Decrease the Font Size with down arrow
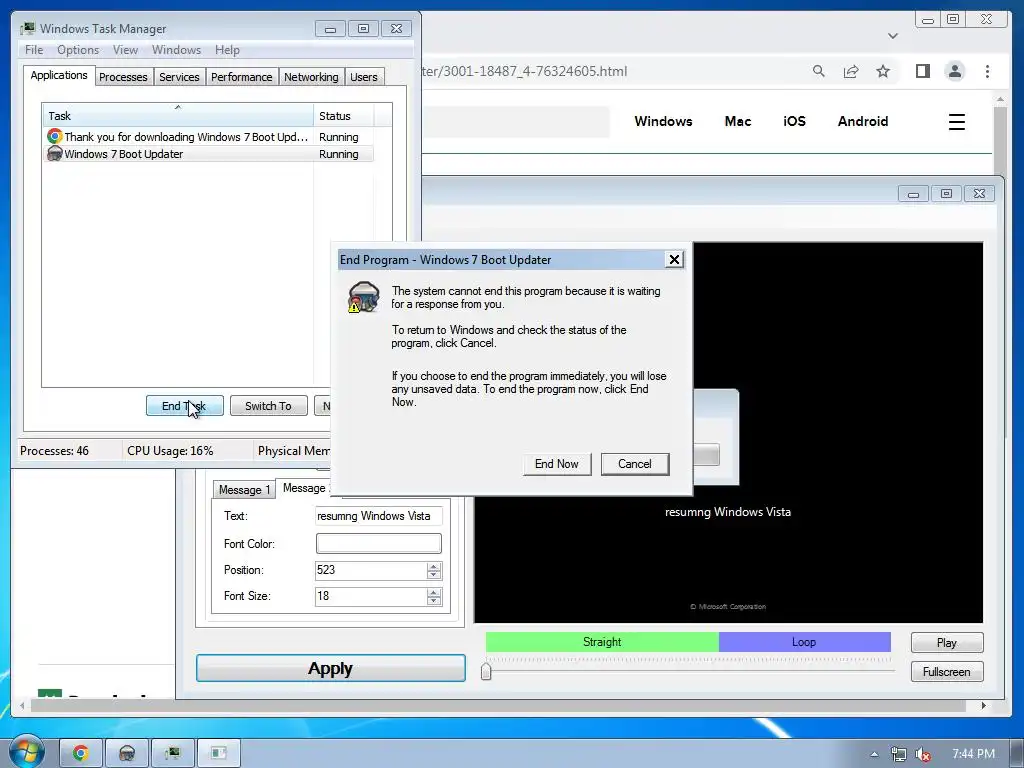The image size is (1024, 768). 434,601
